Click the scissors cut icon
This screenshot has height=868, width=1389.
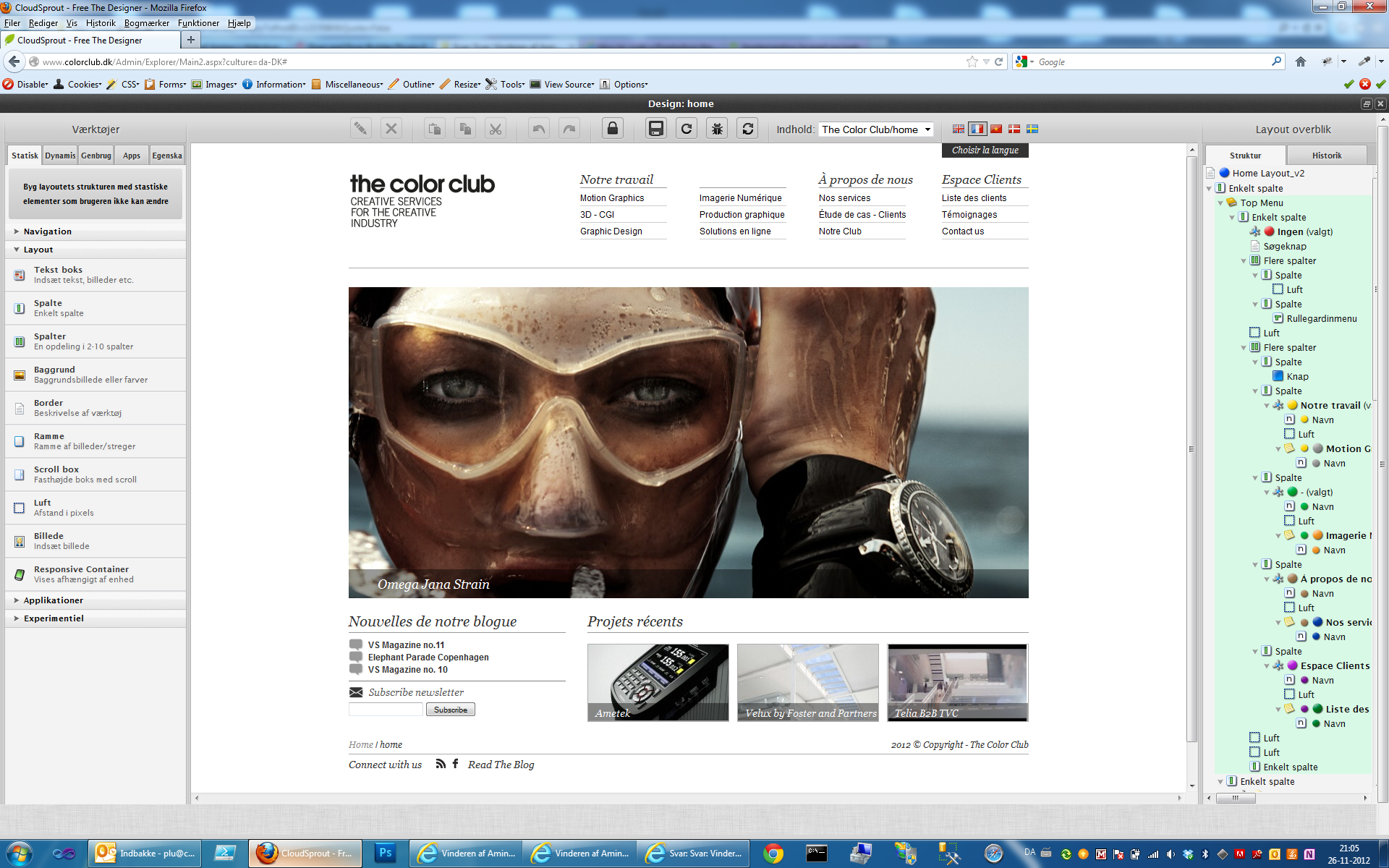tap(496, 129)
